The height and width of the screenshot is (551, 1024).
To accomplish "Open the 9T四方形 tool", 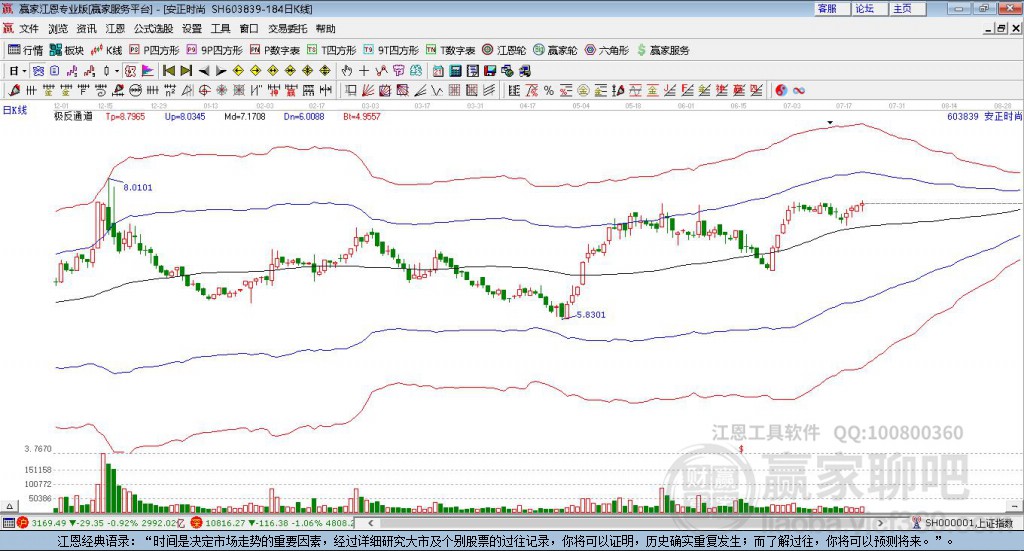I will point(391,50).
